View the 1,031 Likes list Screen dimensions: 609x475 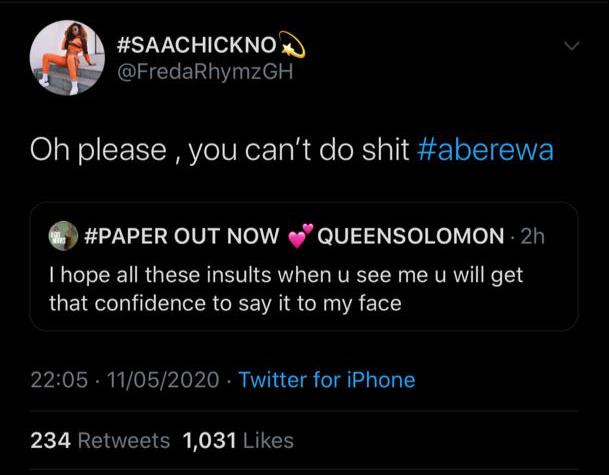pyautogui.click(x=238, y=441)
